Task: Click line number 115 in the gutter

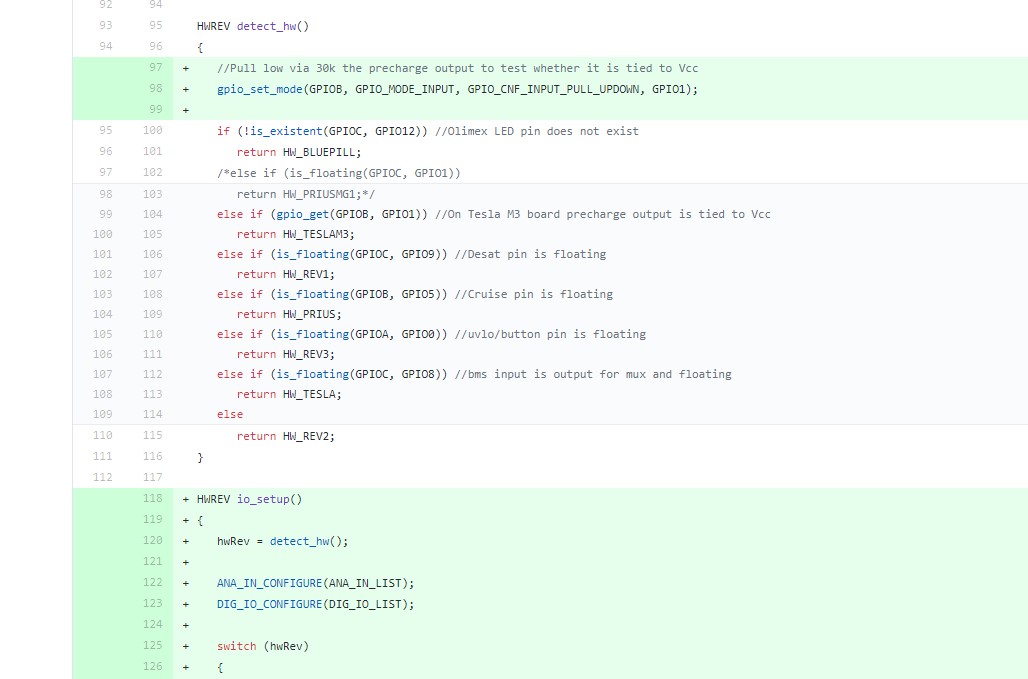Action: (152, 435)
